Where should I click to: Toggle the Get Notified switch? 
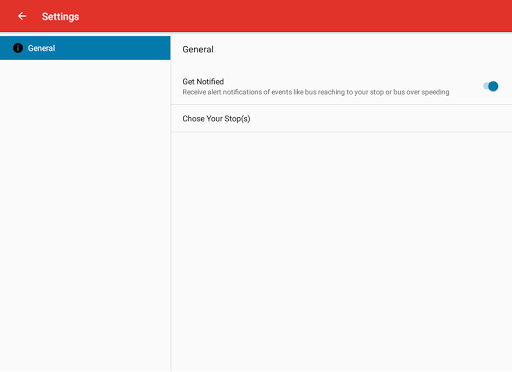[490, 86]
